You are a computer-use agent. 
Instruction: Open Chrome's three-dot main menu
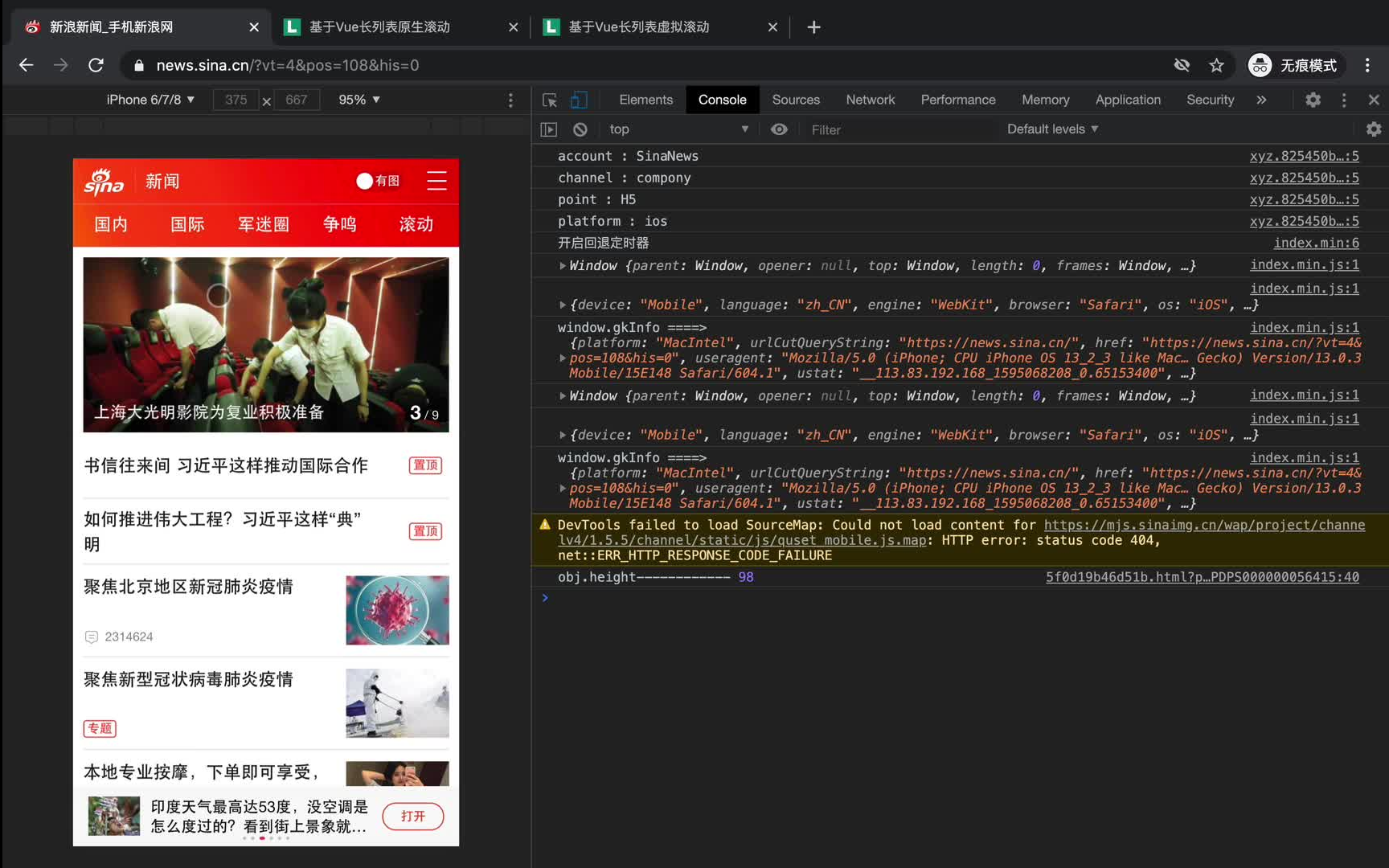pyautogui.click(x=1367, y=65)
